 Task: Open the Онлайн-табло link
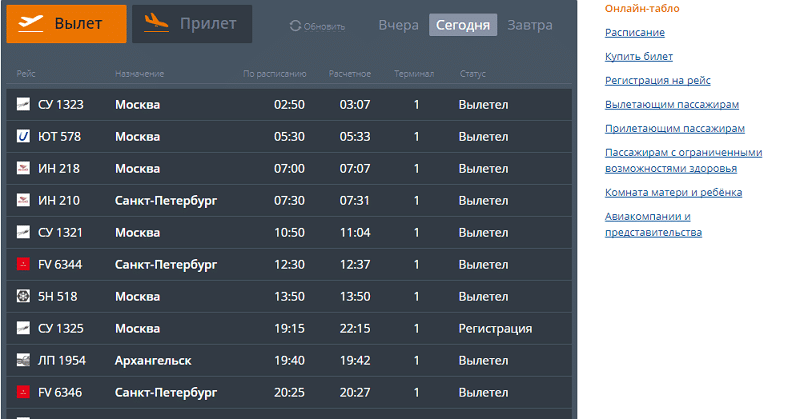pos(642,9)
